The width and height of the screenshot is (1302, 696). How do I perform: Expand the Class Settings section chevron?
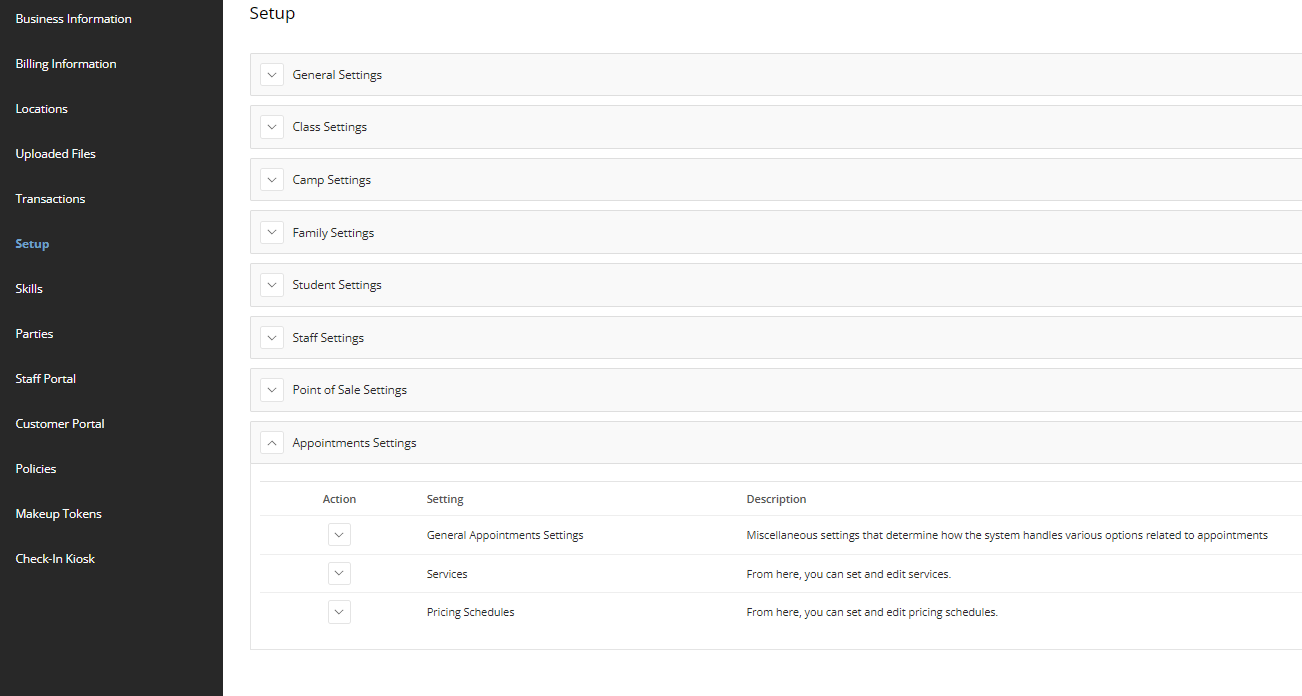272,127
